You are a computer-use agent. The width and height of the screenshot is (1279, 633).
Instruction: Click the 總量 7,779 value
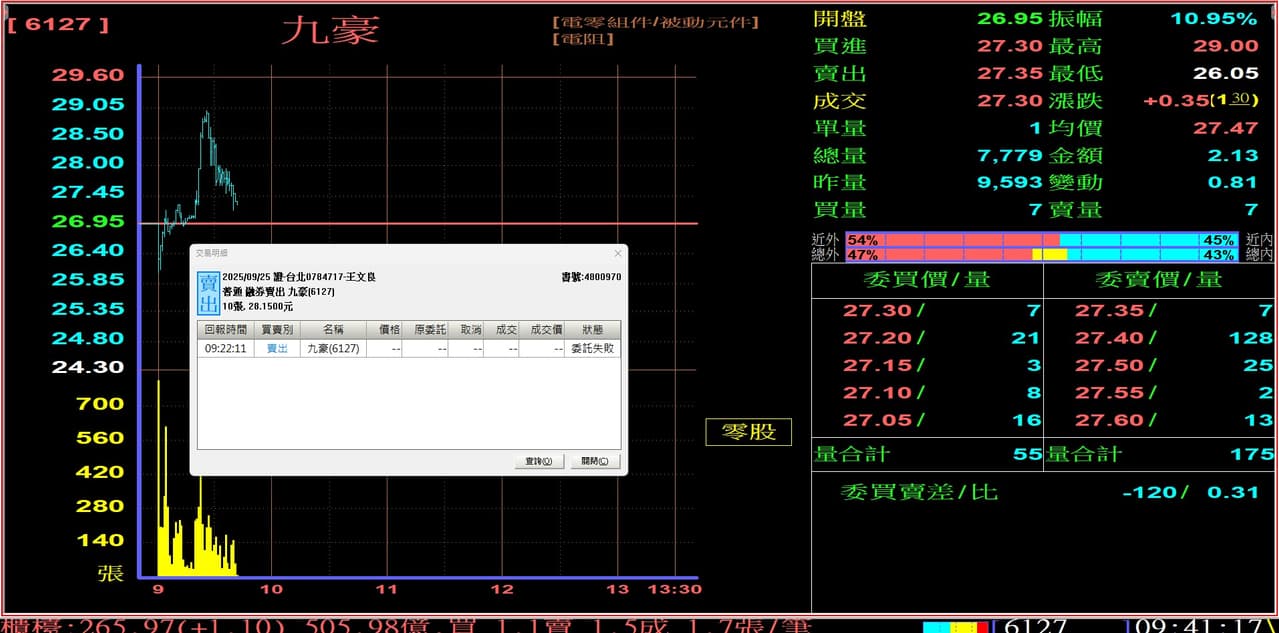[x=1010, y=155]
